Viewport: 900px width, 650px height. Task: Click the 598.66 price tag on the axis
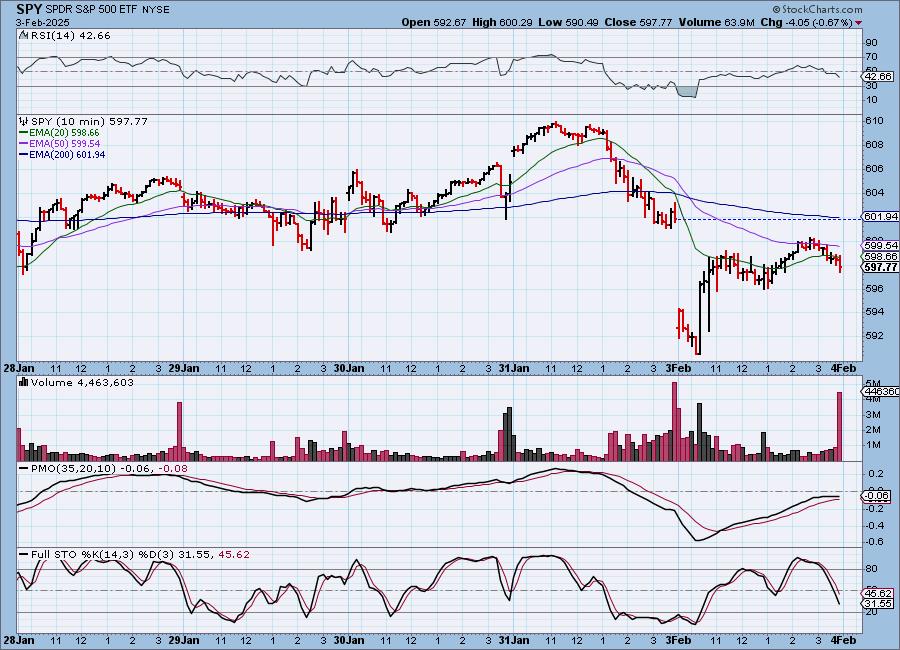click(x=880, y=256)
